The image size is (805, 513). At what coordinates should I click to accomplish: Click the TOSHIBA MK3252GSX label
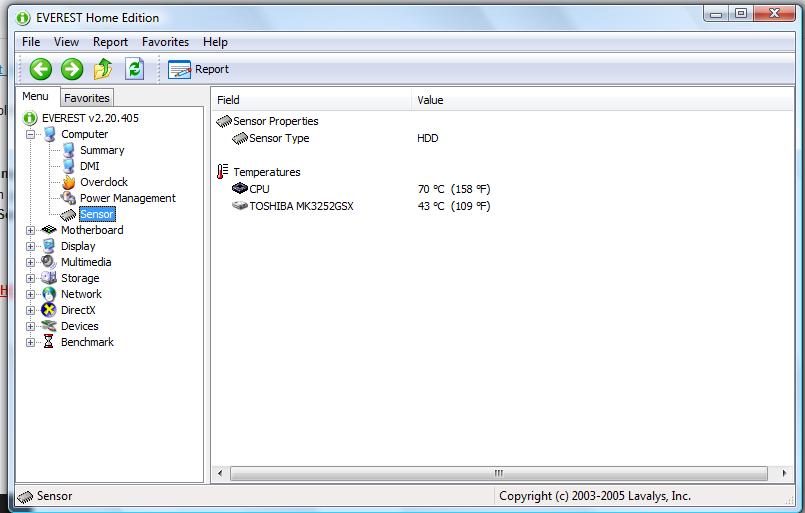click(301, 206)
